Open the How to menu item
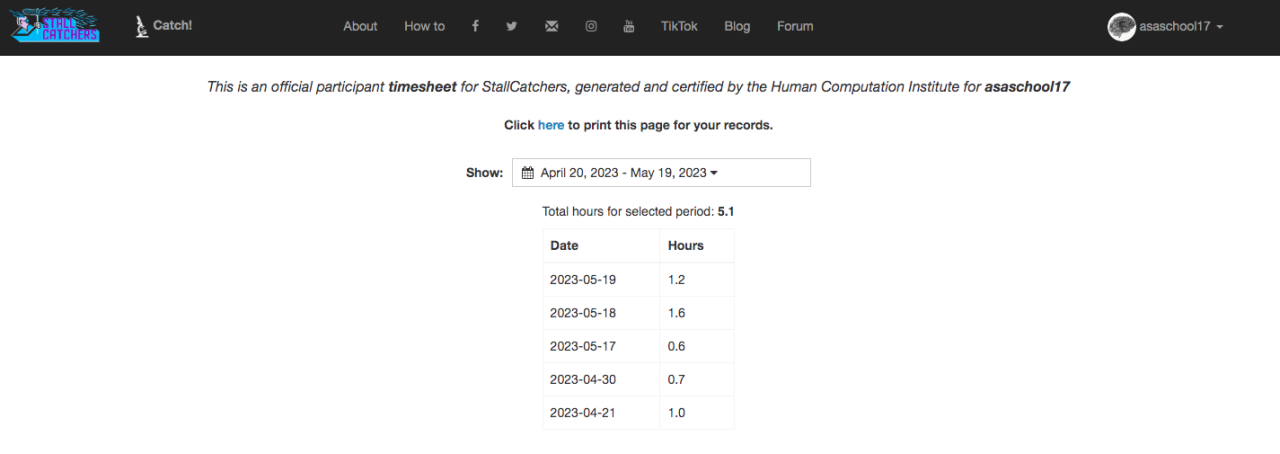Viewport: 1280px width, 454px height. [x=424, y=27]
